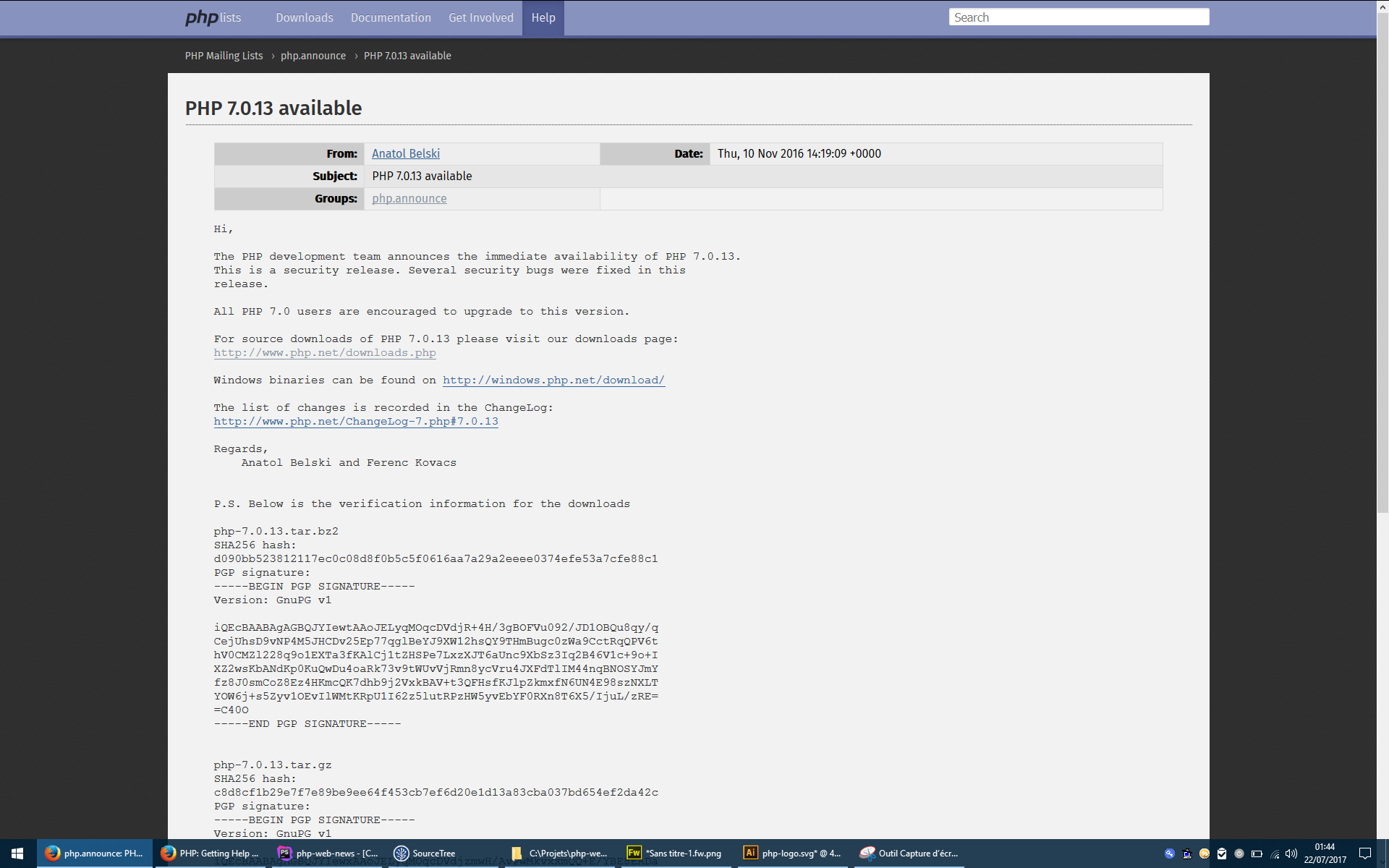
Task: Click the php lists logo
Action: tap(213, 17)
